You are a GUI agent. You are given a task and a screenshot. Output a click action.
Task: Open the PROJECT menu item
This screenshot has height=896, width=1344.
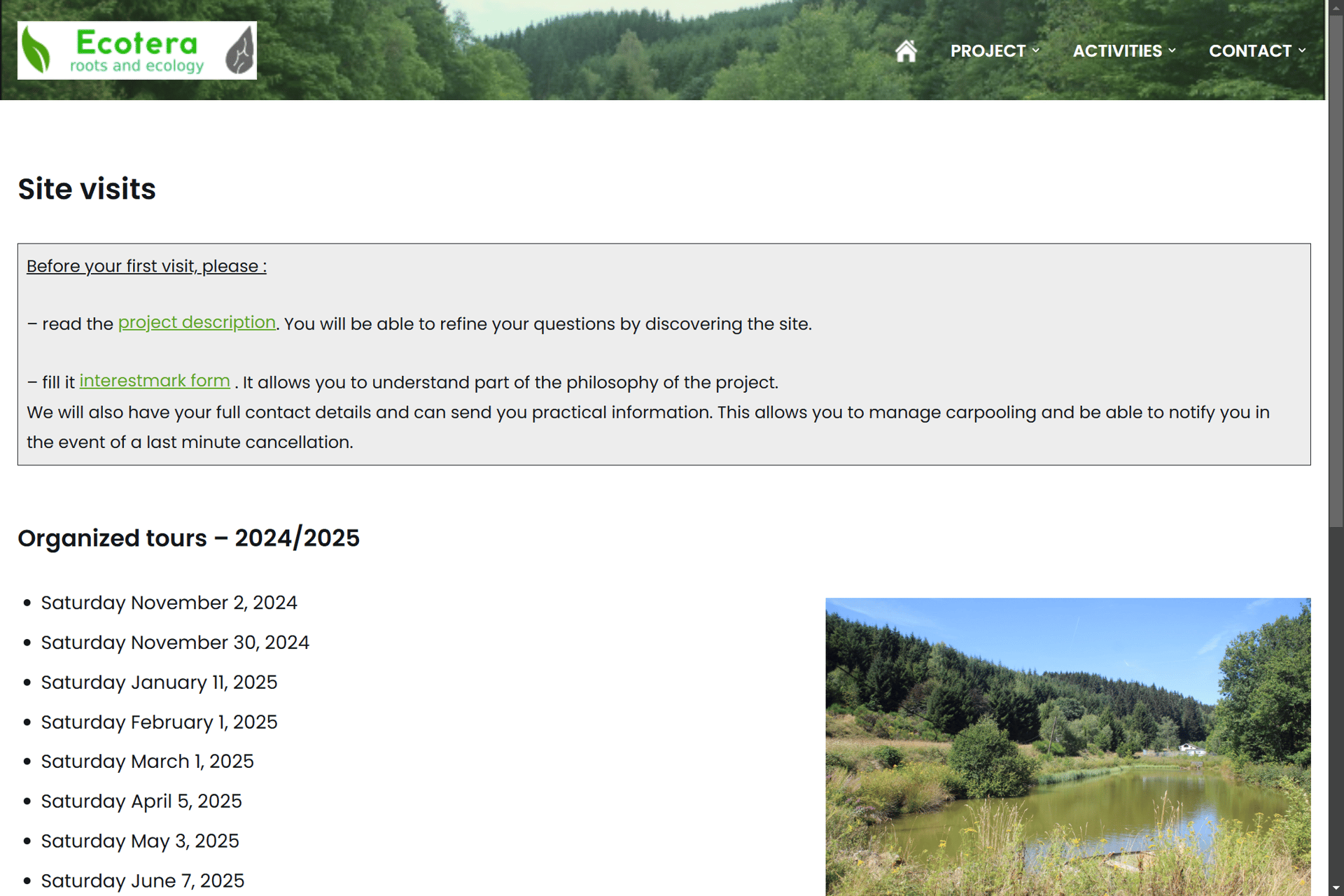987,51
